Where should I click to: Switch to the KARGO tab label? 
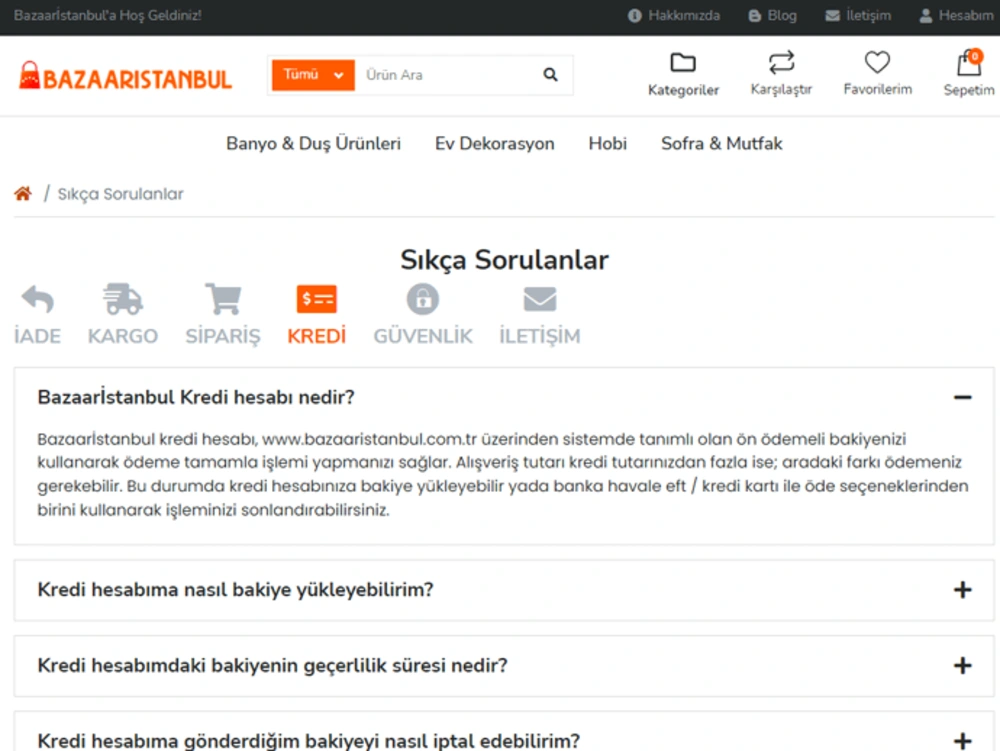[122, 336]
